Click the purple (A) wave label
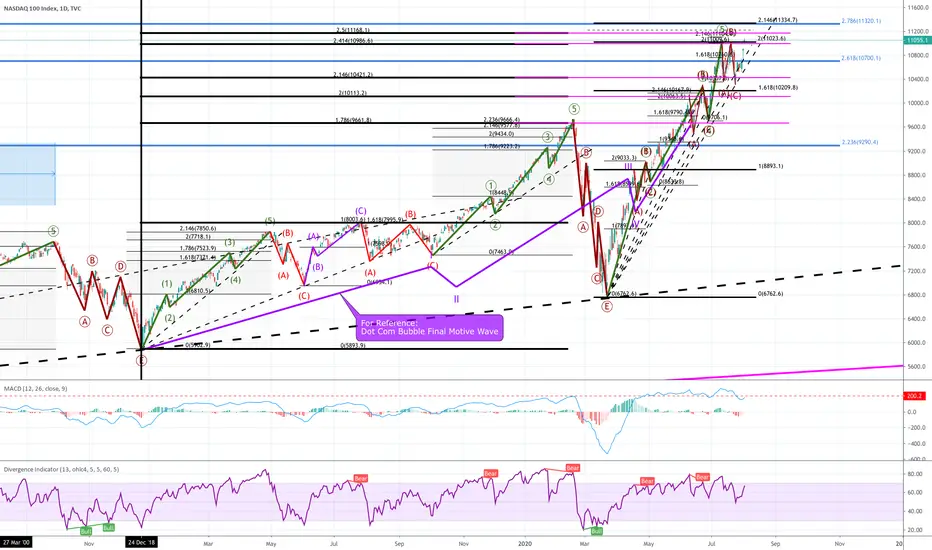Screen dimensions: 932x550 [x=313, y=237]
